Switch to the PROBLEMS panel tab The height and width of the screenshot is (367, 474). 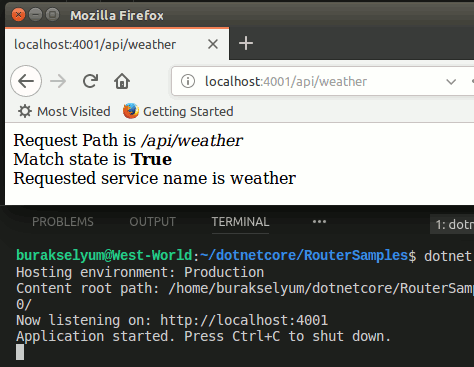pos(63,222)
